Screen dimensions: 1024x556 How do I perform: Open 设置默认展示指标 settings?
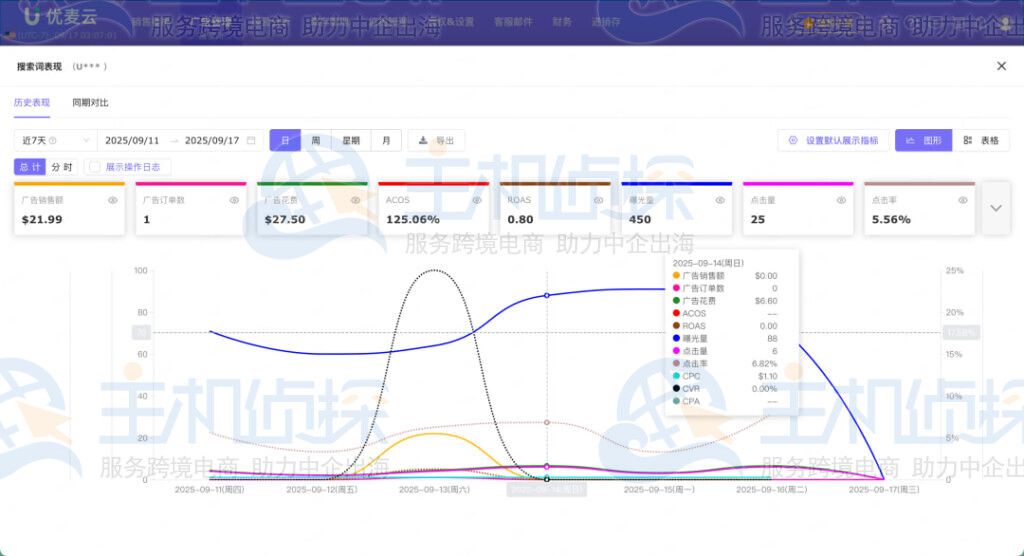(833, 141)
